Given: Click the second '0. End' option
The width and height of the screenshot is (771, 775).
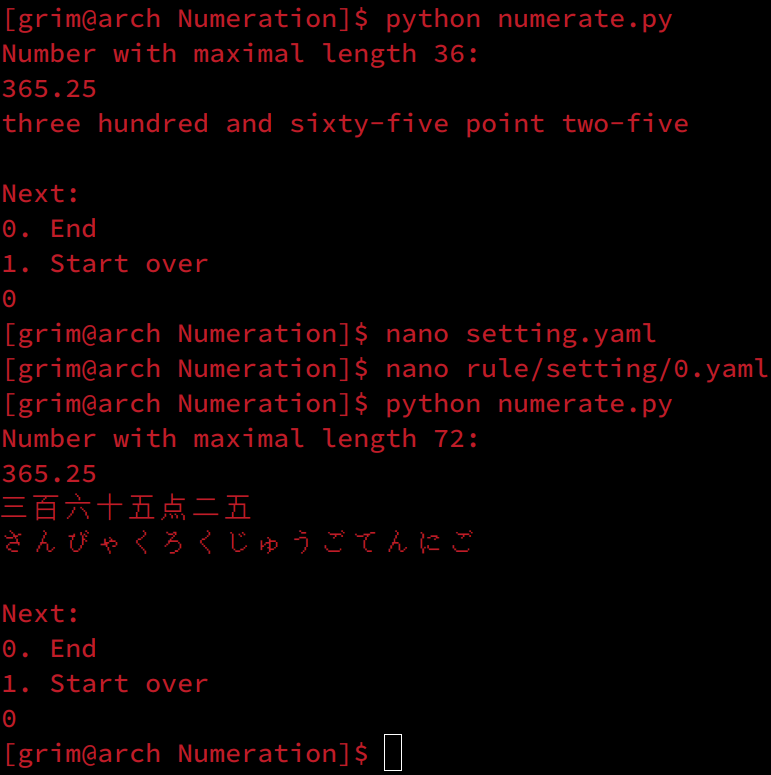Looking at the screenshot, I should [x=49, y=649].
